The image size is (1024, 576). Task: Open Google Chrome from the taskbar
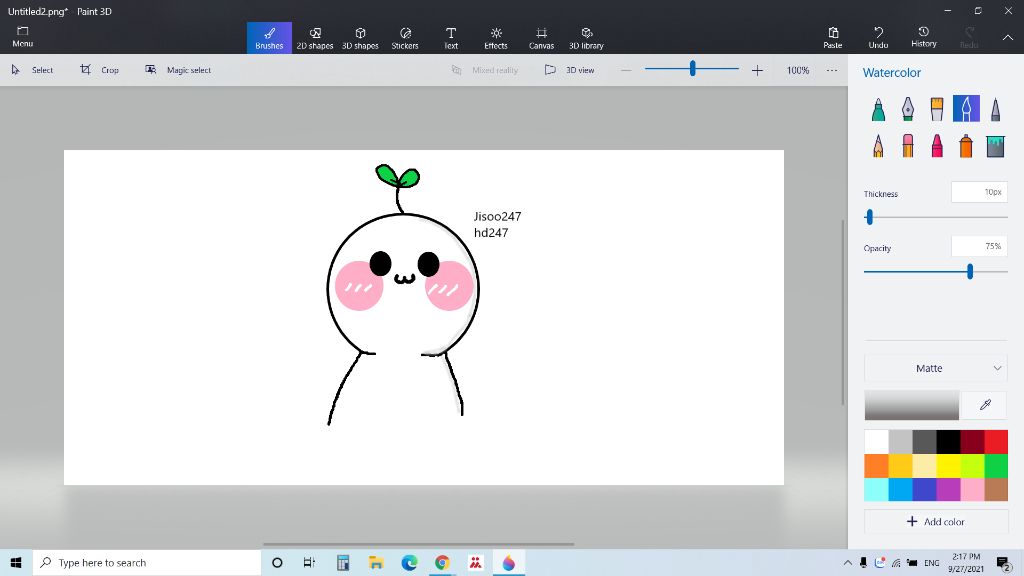pyautogui.click(x=442, y=562)
